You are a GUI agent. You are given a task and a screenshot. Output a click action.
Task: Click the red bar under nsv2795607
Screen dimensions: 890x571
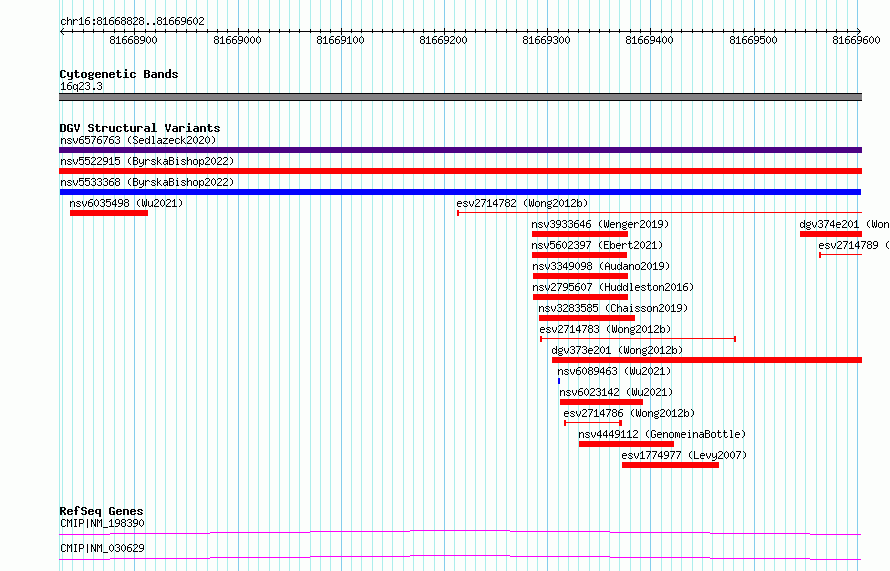tap(580, 297)
